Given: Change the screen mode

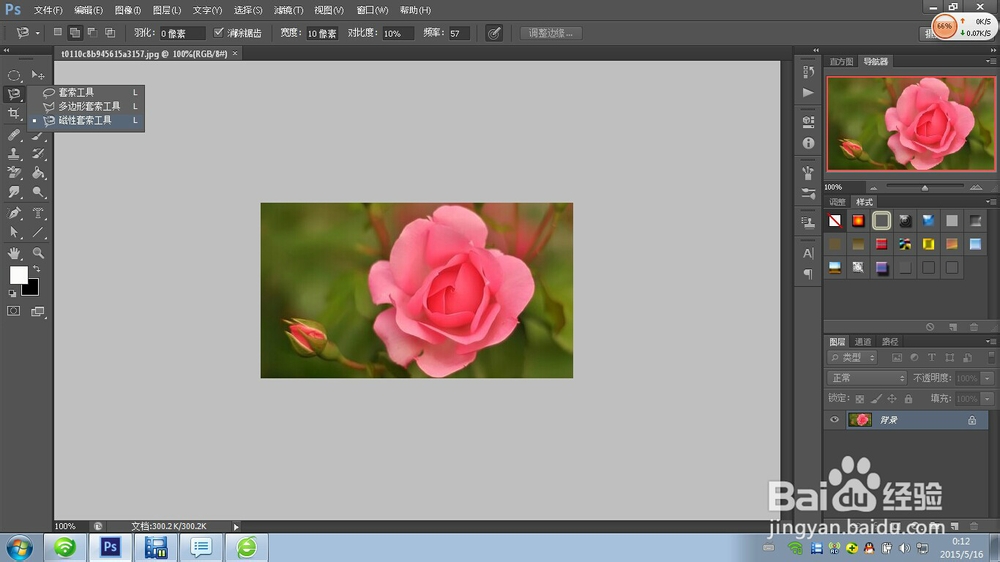Looking at the screenshot, I should pos(38,311).
